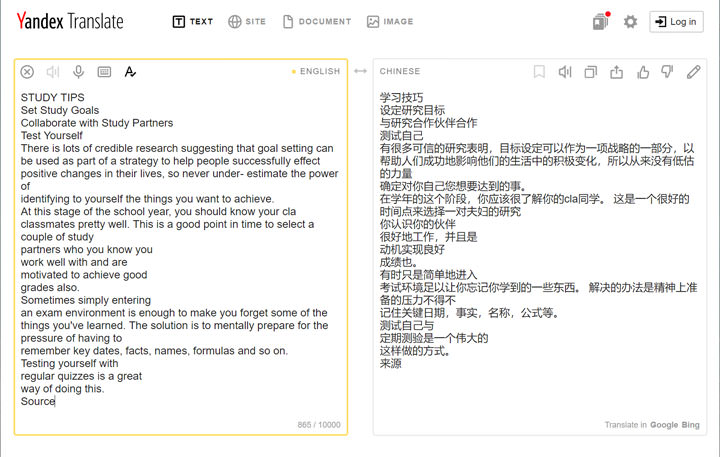This screenshot has height=457, width=720.
Task: Switch to the DOCUMENT tab
Action: (317, 22)
